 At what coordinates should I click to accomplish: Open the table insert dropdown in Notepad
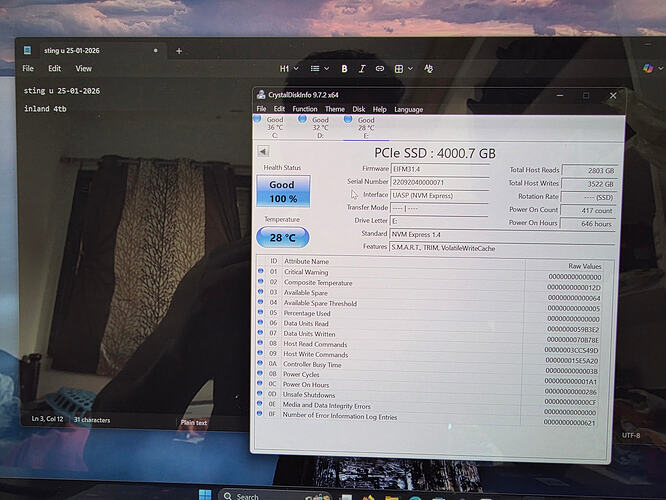(402, 69)
